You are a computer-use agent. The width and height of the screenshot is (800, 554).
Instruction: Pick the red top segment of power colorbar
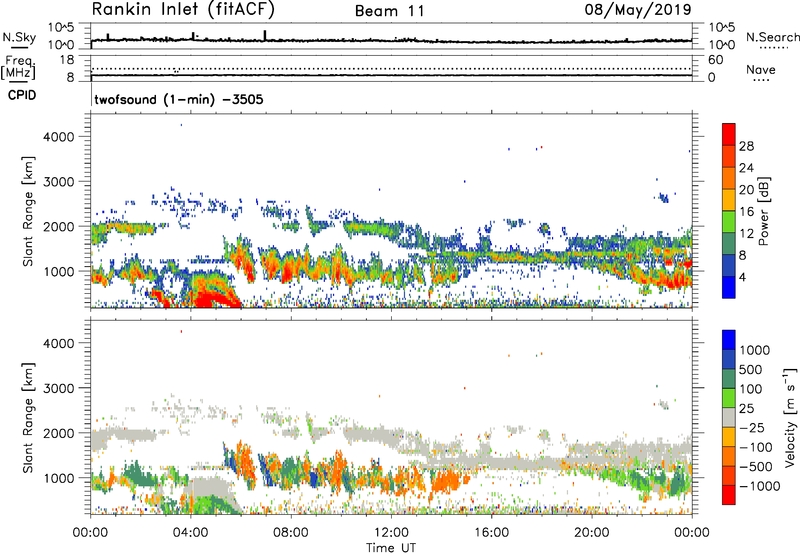(x=729, y=134)
